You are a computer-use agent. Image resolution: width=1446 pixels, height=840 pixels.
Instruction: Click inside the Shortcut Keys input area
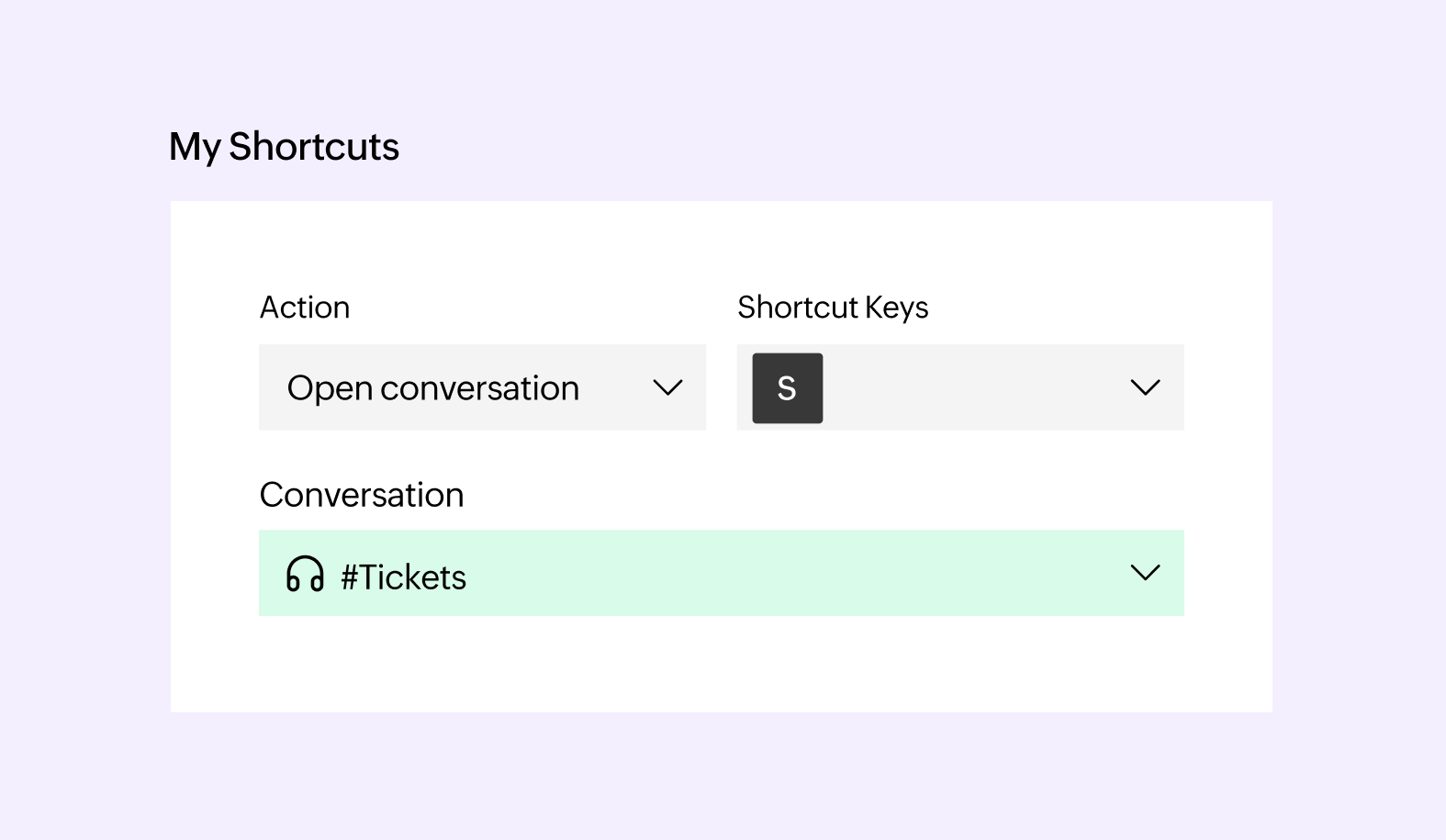(x=959, y=387)
